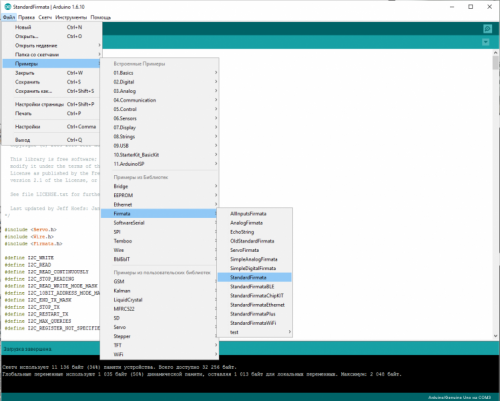
Task: Expand the 04.Communication examples
Action: point(160,100)
